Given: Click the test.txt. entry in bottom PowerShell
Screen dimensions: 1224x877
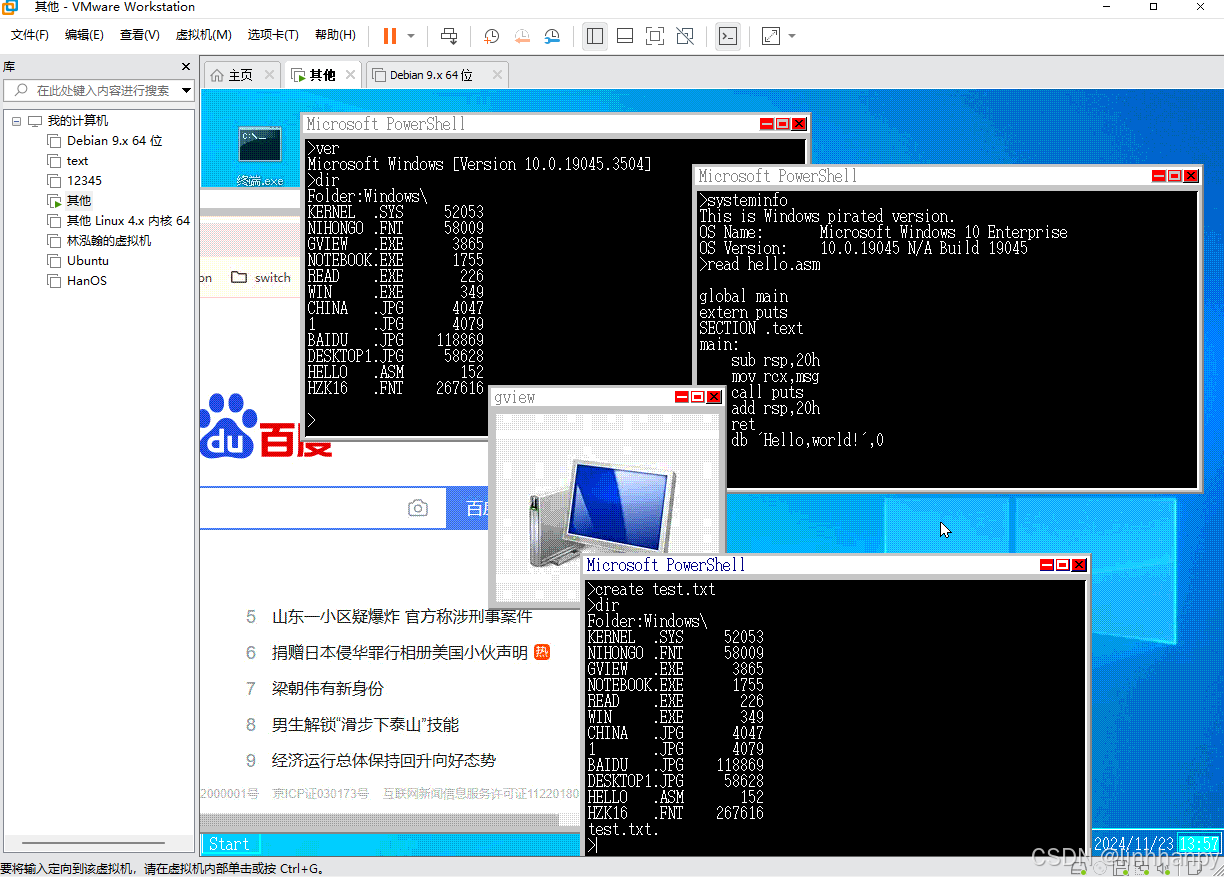Looking at the screenshot, I should tap(624, 830).
